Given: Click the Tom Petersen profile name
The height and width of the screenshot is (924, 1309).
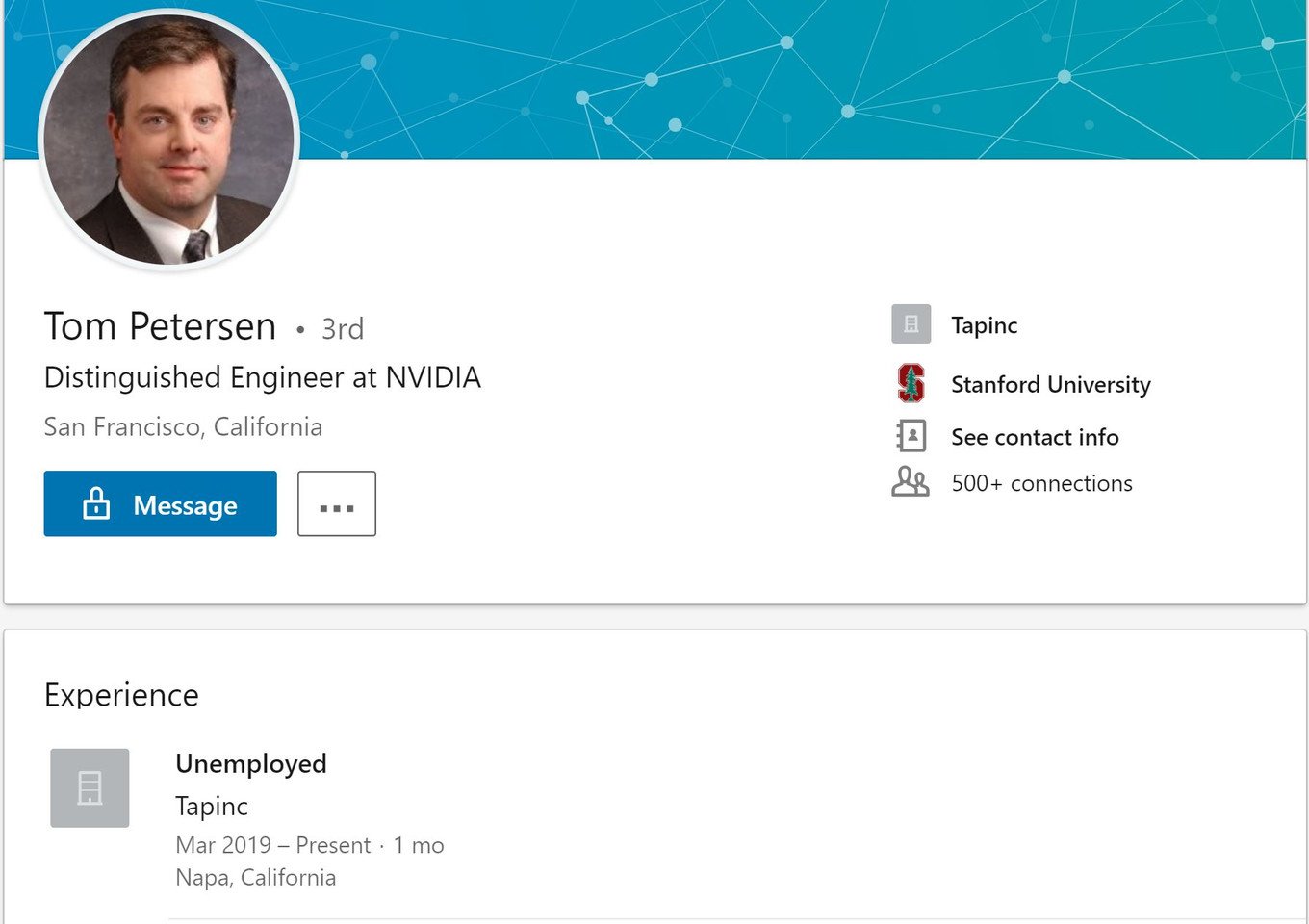Looking at the screenshot, I should click(161, 327).
